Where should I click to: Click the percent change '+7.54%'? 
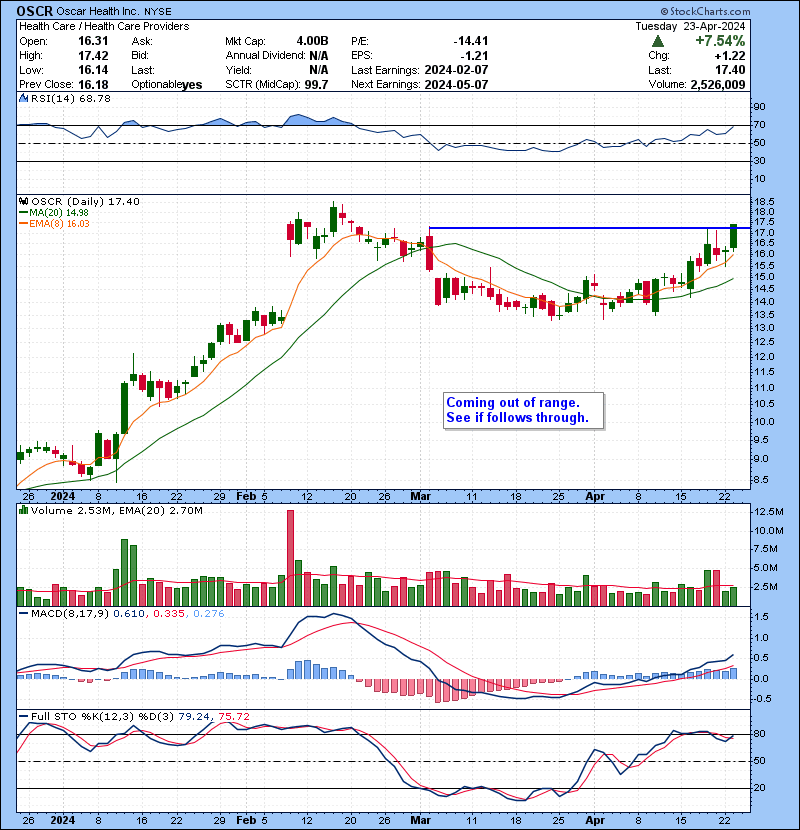720,41
